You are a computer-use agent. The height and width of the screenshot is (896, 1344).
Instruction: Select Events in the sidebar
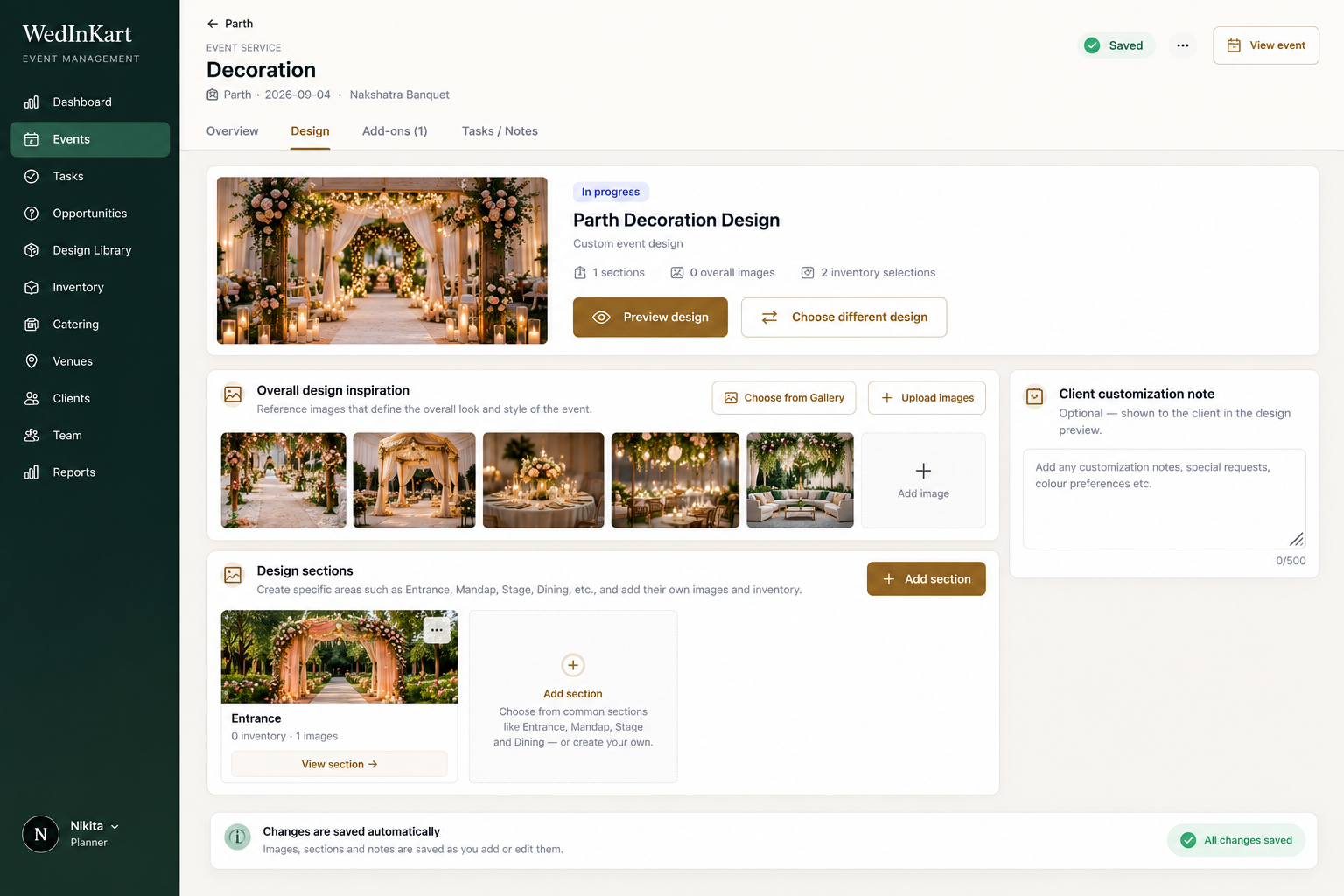coord(89,139)
